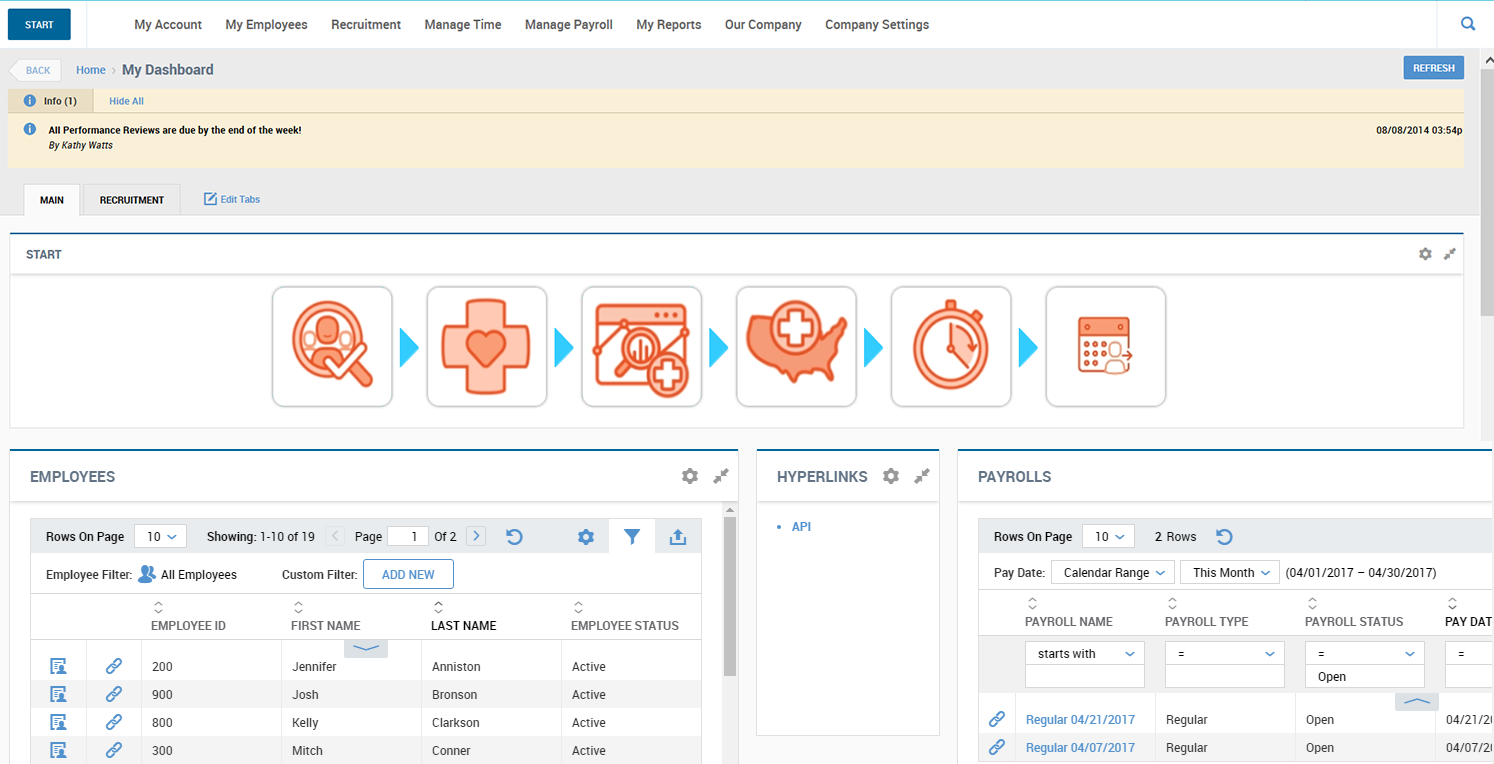Click the link icon for Josh Bronson

tap(114, 694)
